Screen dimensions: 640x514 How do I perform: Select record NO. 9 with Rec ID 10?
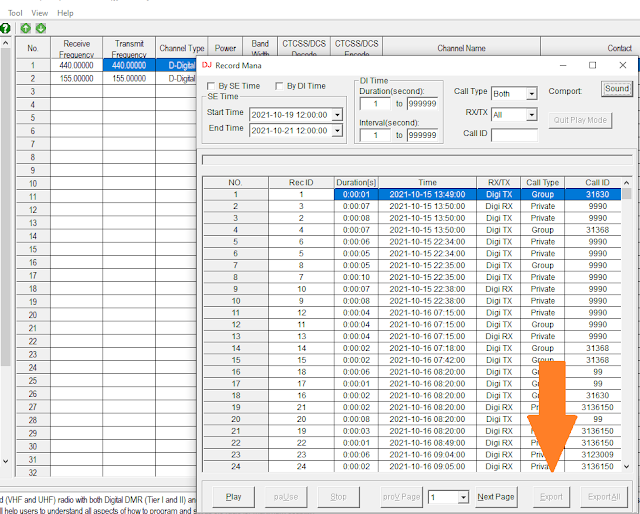pyautogui.click(x=412, y=289)
